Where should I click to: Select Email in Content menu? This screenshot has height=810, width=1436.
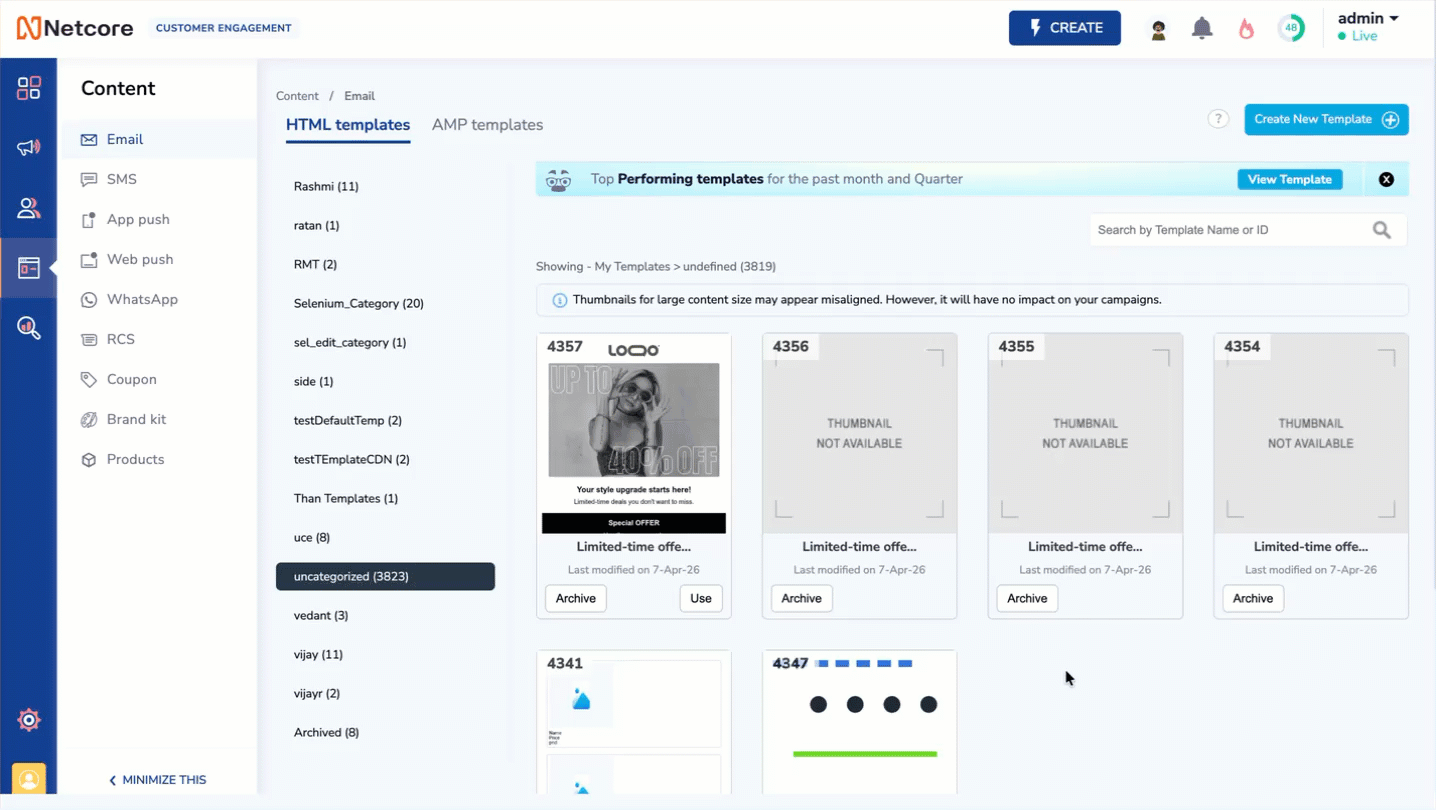tap(160, 139)
